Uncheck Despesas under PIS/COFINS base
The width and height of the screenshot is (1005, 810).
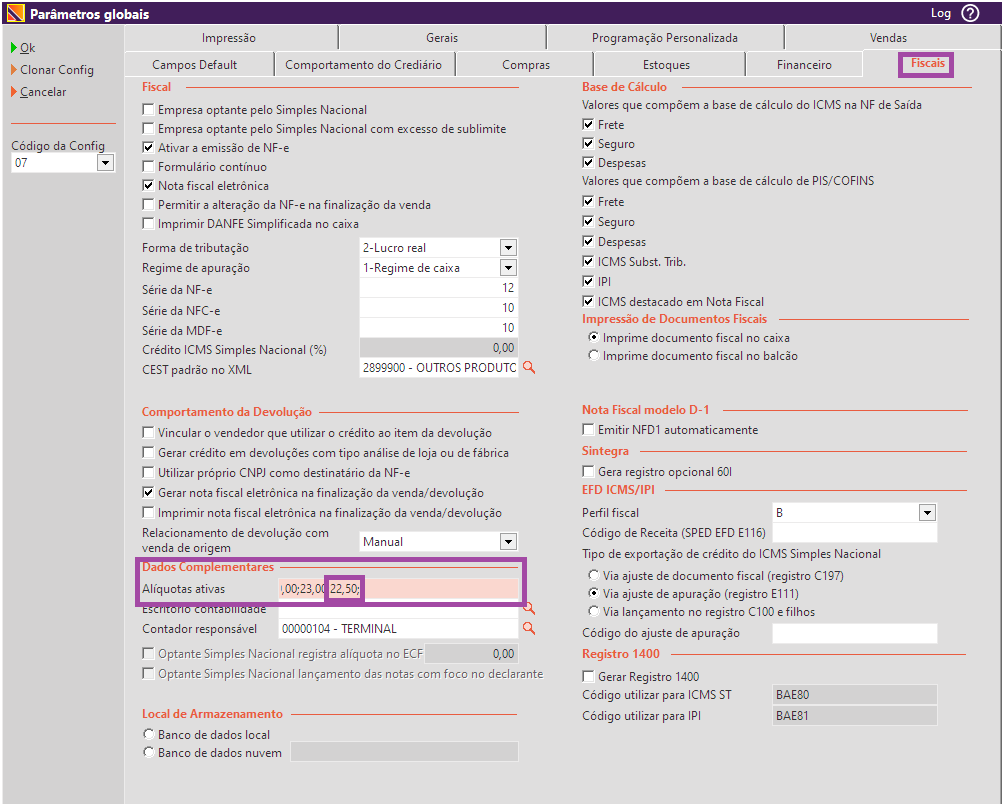click(588, 242)
